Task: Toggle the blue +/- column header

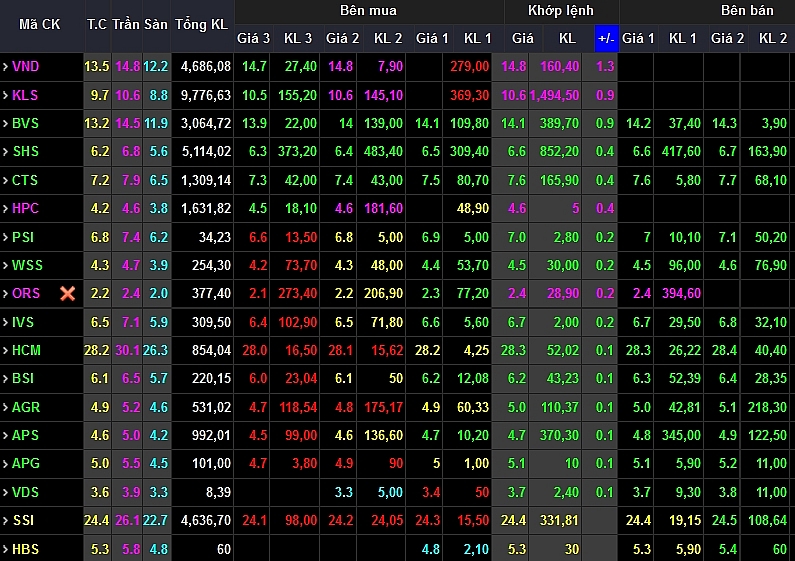Action: (x=606, y=38)
